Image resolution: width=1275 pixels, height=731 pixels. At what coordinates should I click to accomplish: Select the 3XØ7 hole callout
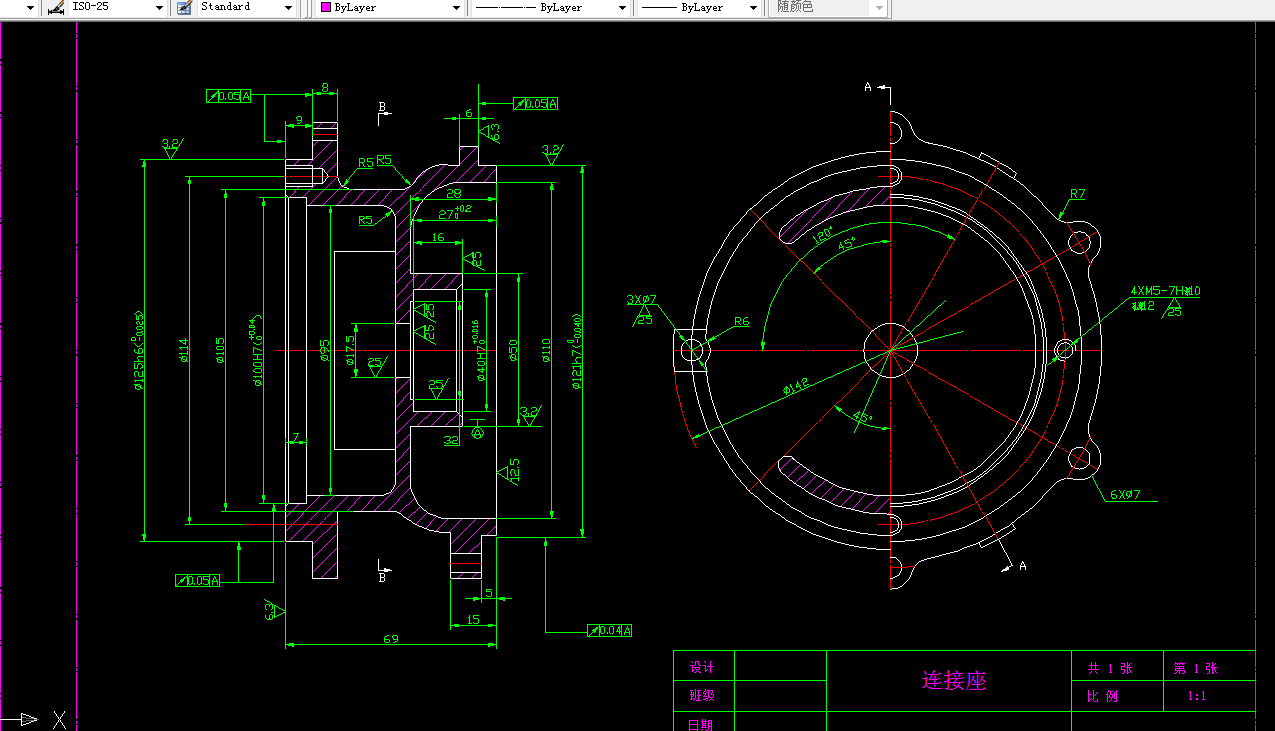click(639, 299)
